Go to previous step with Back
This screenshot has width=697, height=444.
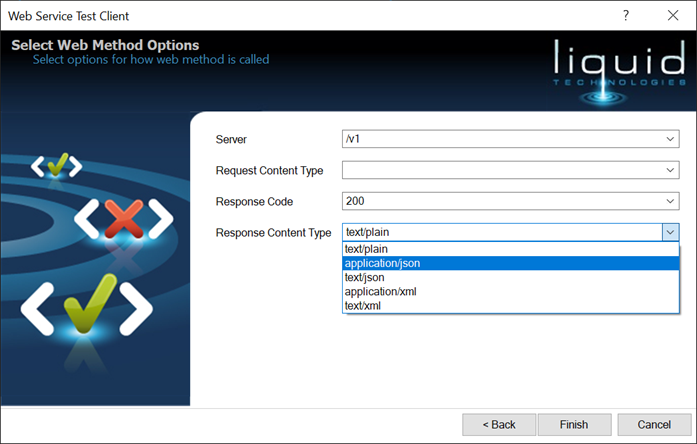[499, 424]
